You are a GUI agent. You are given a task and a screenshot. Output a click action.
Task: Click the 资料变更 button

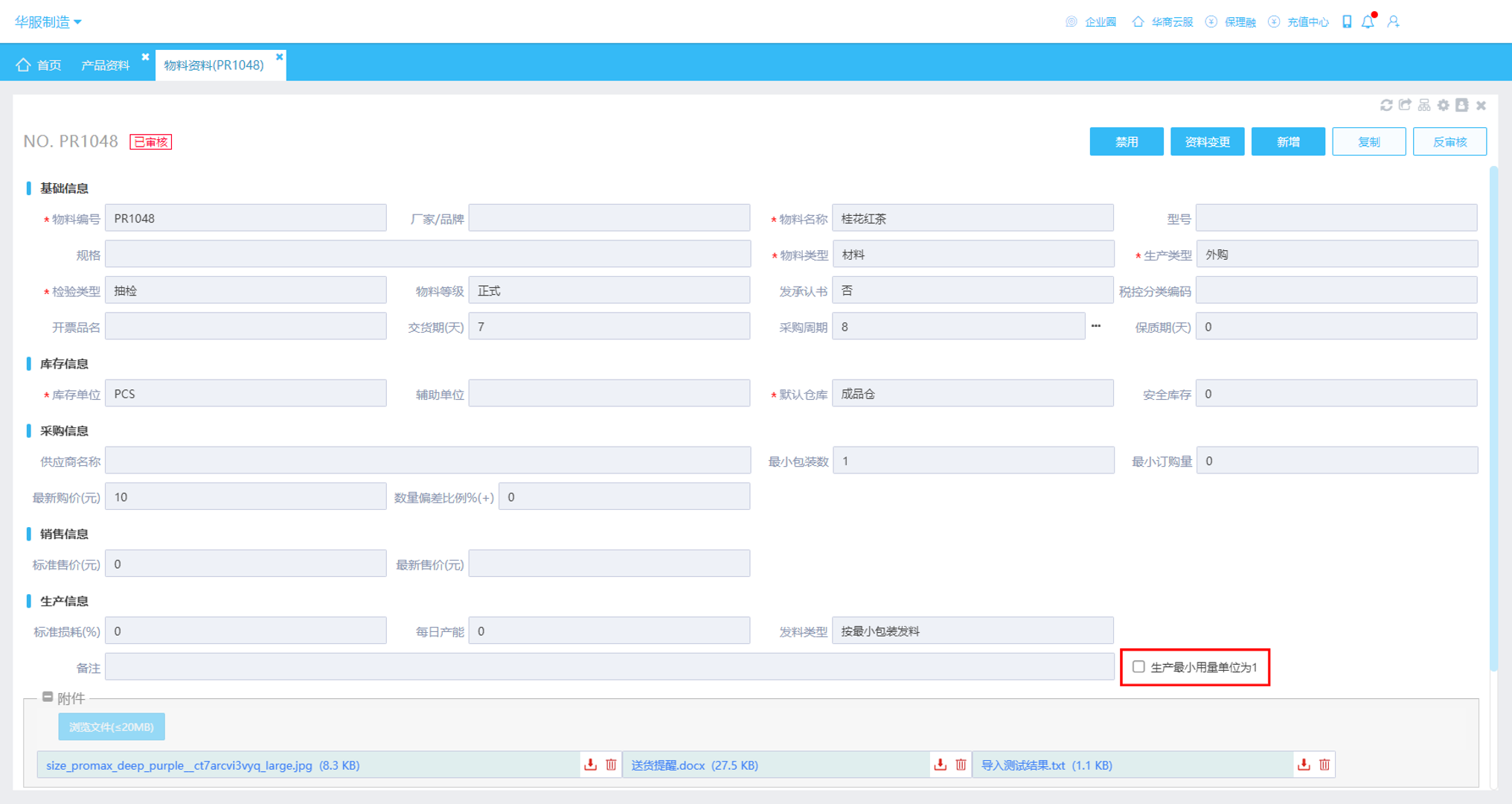click(1207, 141)
